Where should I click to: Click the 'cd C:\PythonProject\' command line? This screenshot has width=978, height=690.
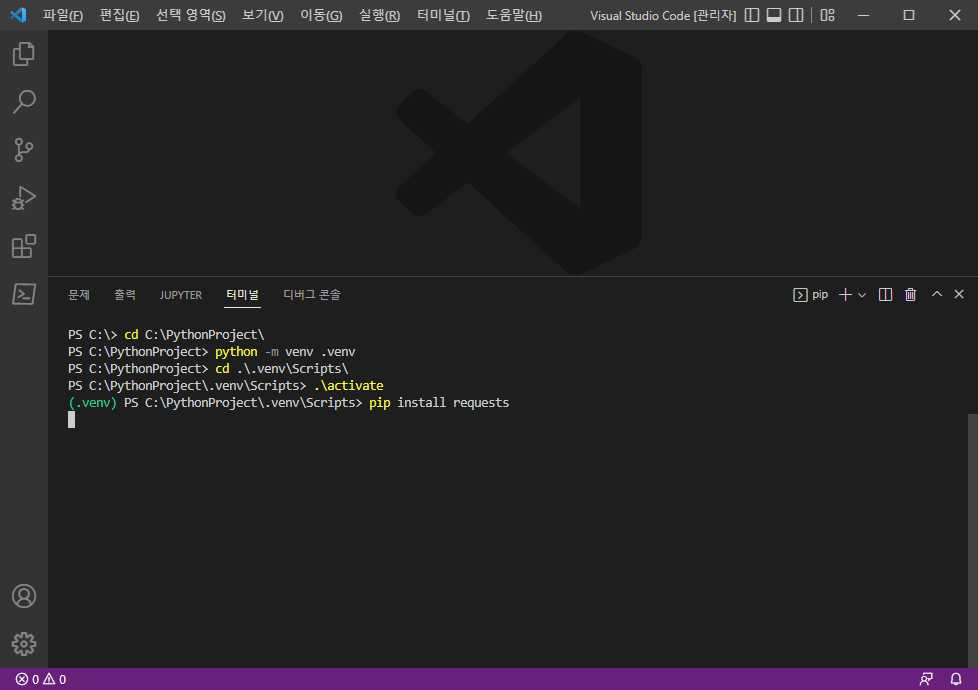[x=194, y=335]
